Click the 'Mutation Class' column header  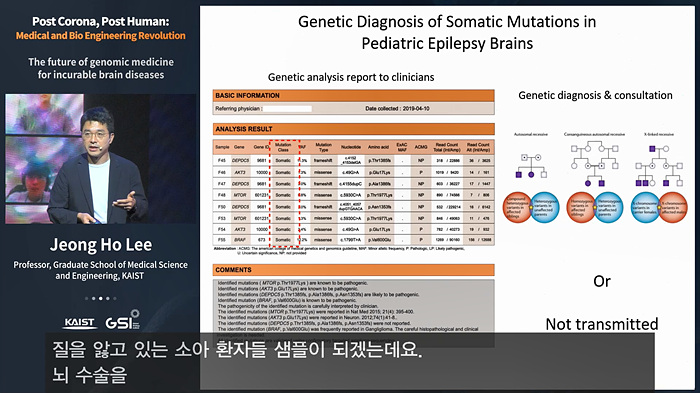(283, 147)
